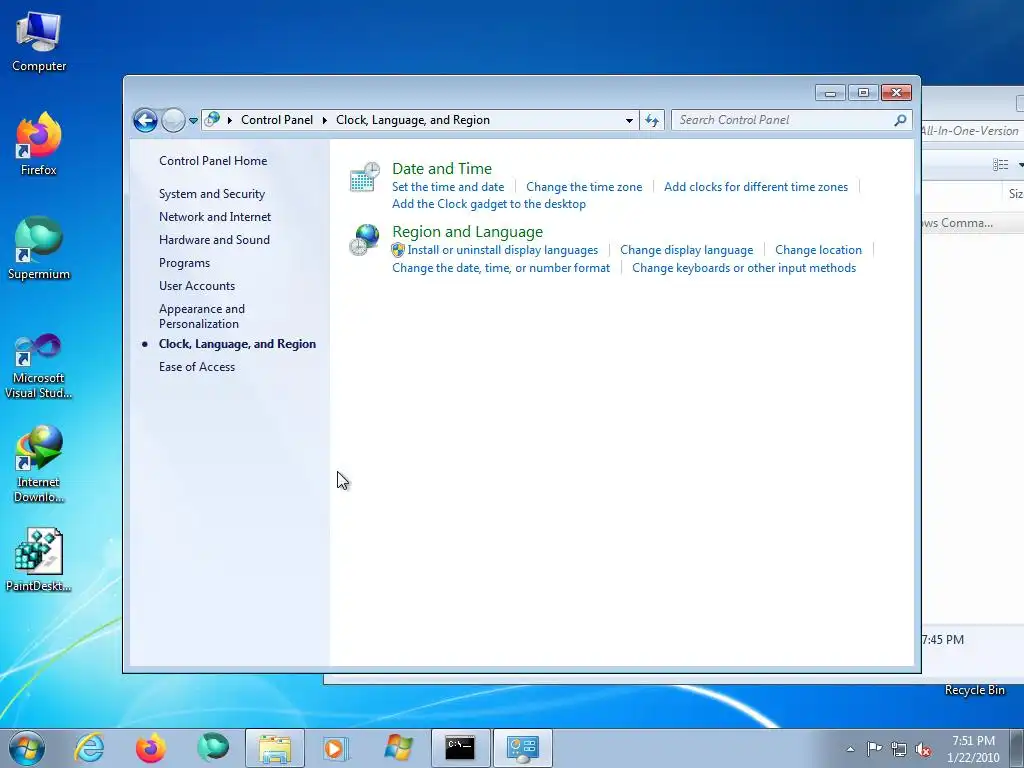Open Windows Media Player from the taskbar
This screenshot has width=1024, height=768.
coord(336,748)
